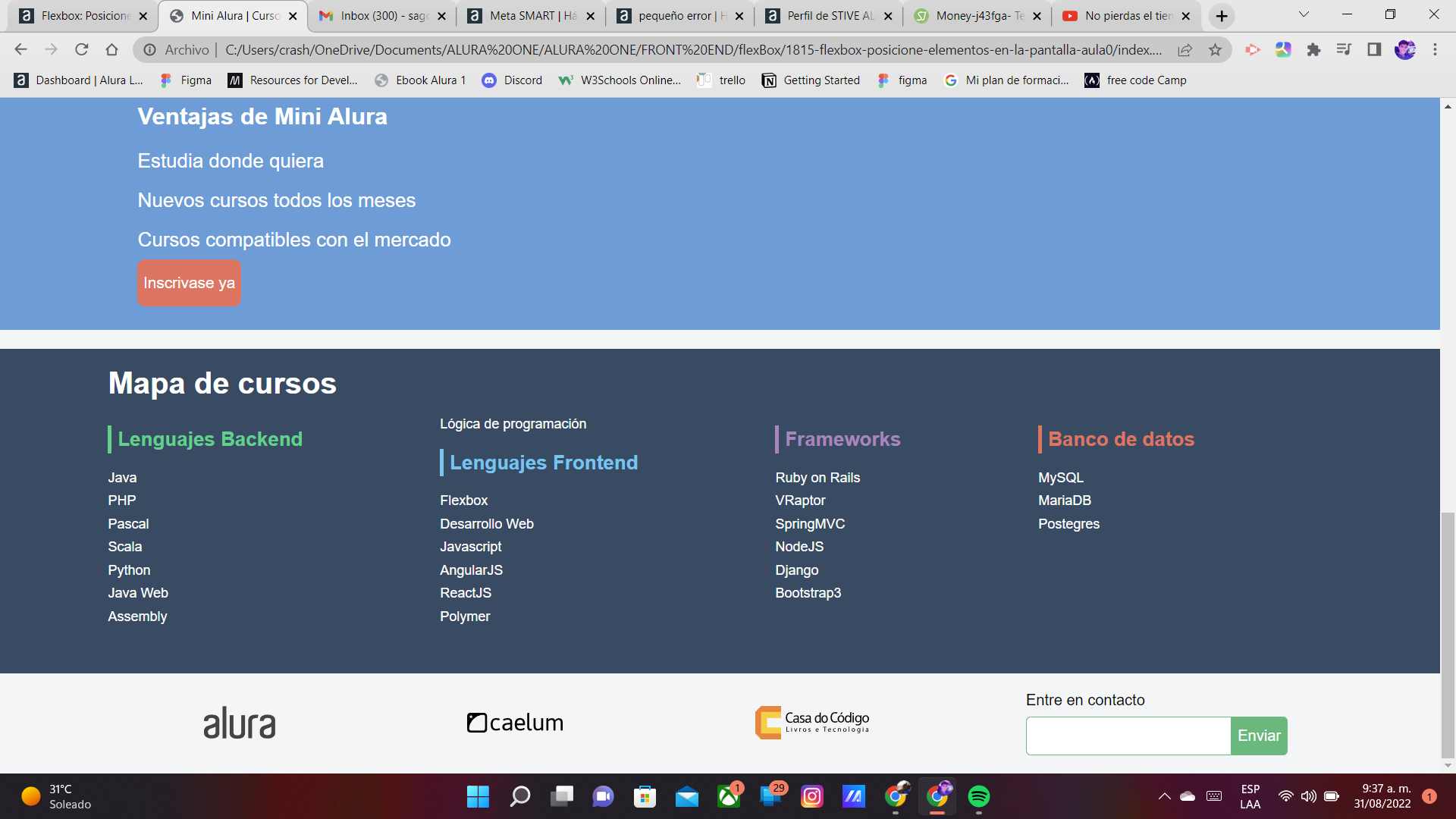
Task: Open the W3Schools Online bookmark
Action: pos(620,80)
